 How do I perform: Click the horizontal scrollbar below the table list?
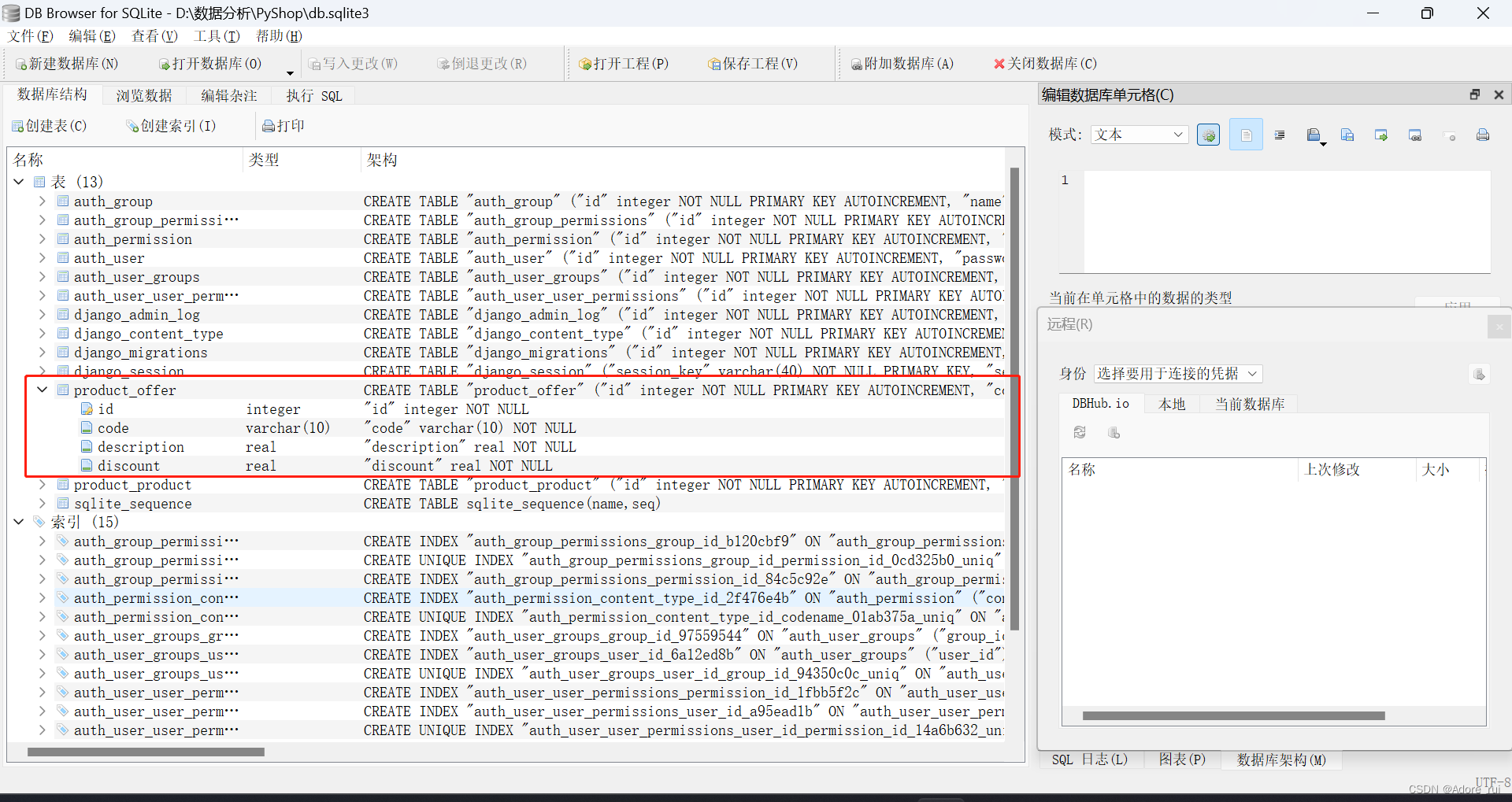[x=146, y=752]
